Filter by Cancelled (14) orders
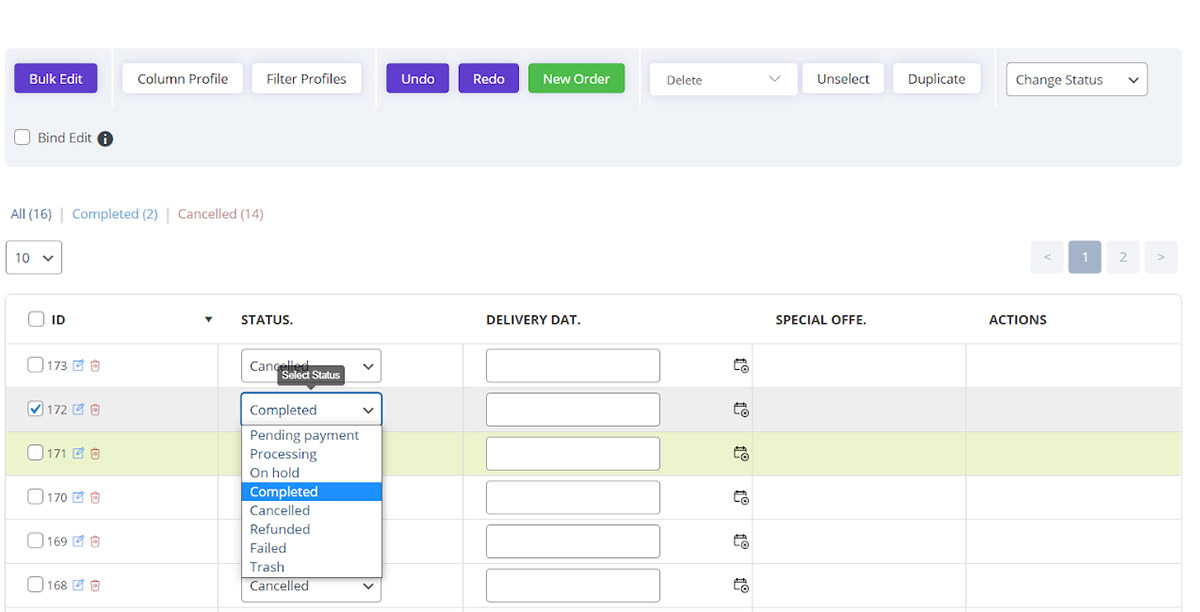This screenshot has height=612, width=1200. [221, 214]
